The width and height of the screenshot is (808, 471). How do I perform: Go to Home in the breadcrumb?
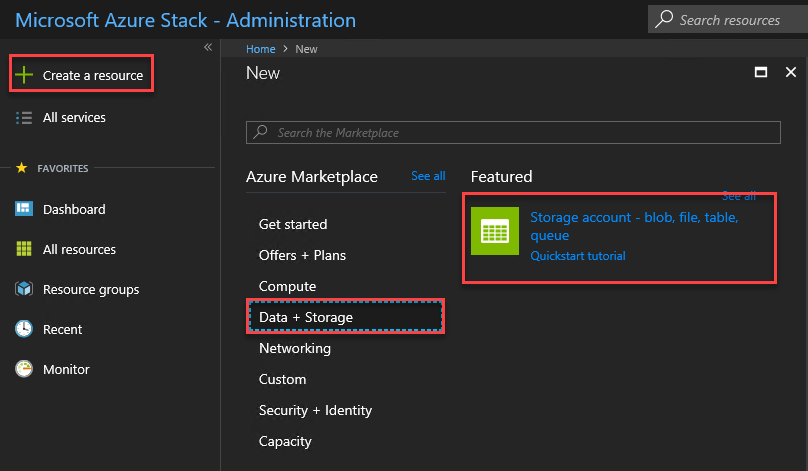[261, 48]
